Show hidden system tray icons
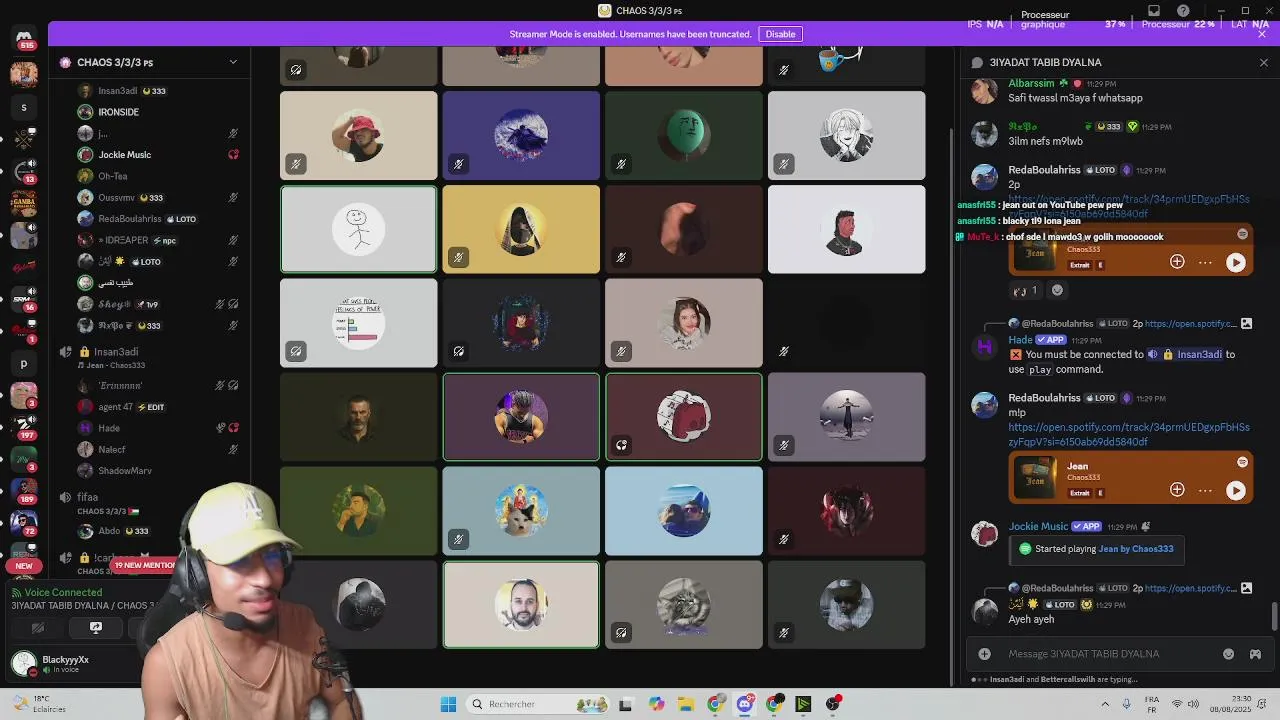This screenshot has width=1280, height=720. coord(1105,704)
